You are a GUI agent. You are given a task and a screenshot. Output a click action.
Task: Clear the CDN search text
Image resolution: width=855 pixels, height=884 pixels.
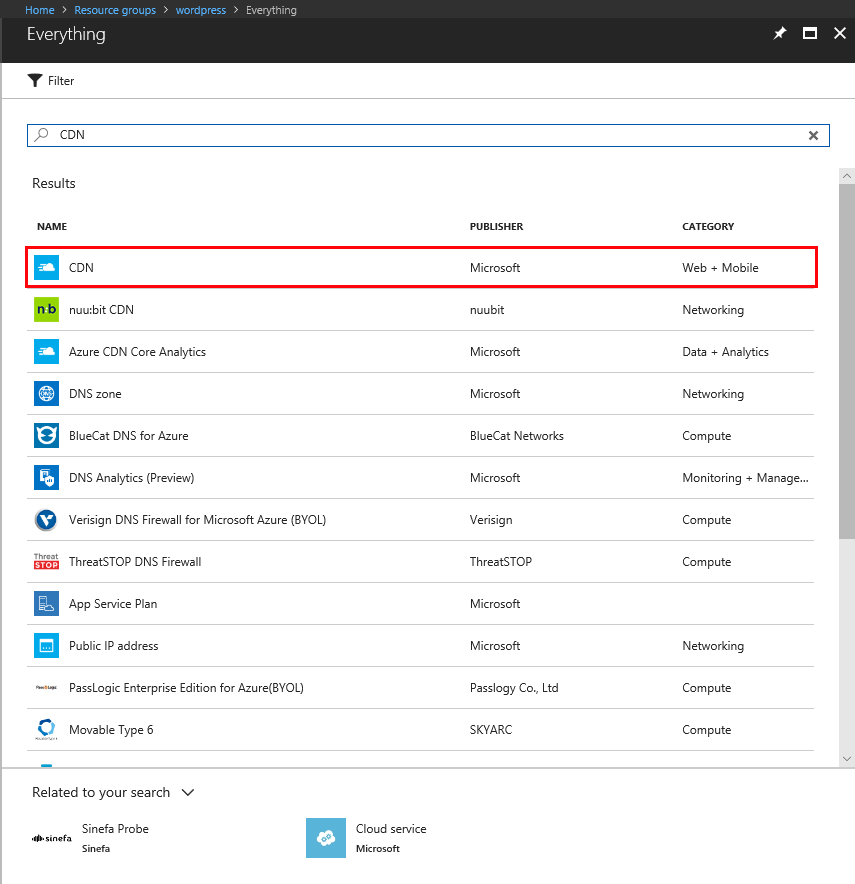(x=813, y=135)
